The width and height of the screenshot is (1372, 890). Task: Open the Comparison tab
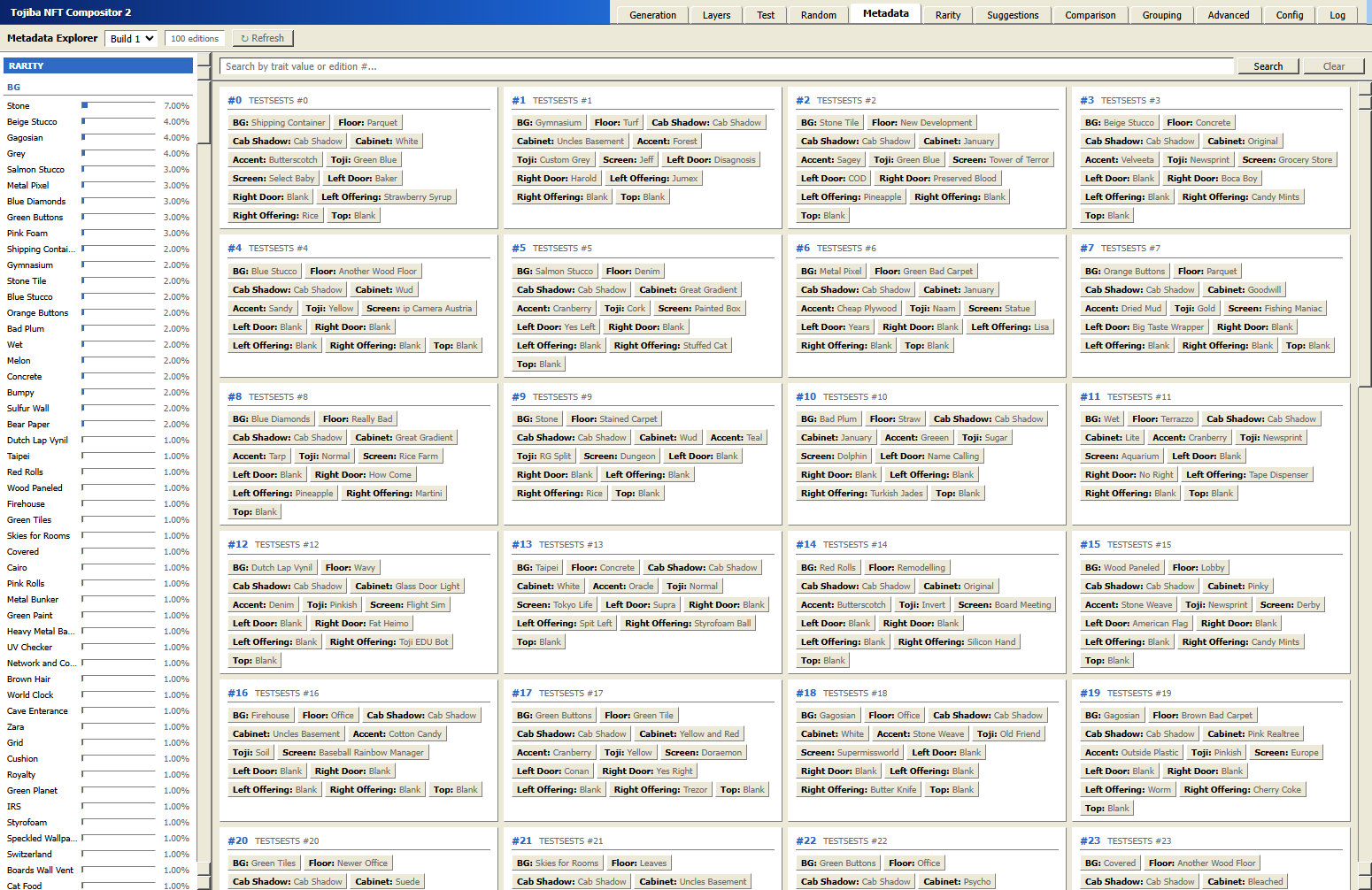[1090, 15]
